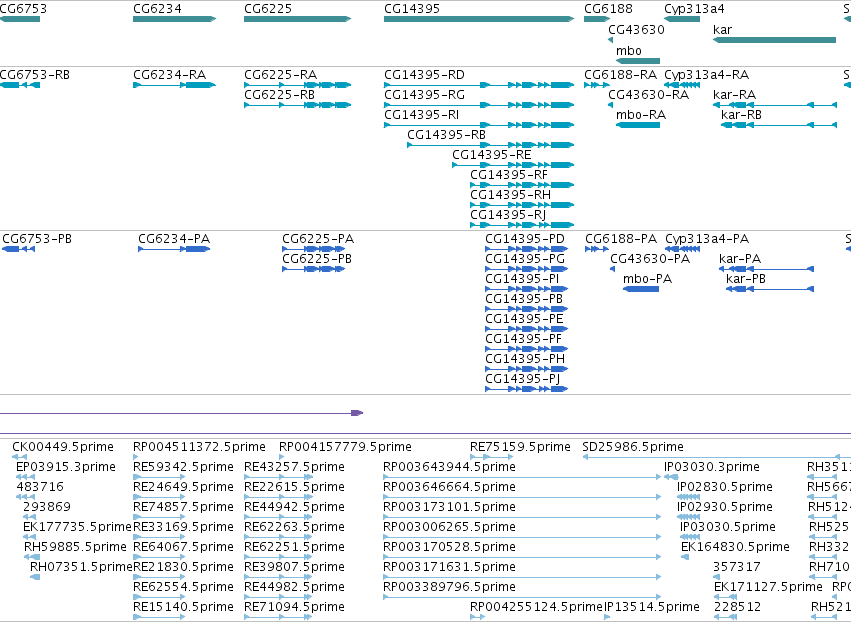
Task: Open transcript CG14395-RB label
Action: pos(446,135)
